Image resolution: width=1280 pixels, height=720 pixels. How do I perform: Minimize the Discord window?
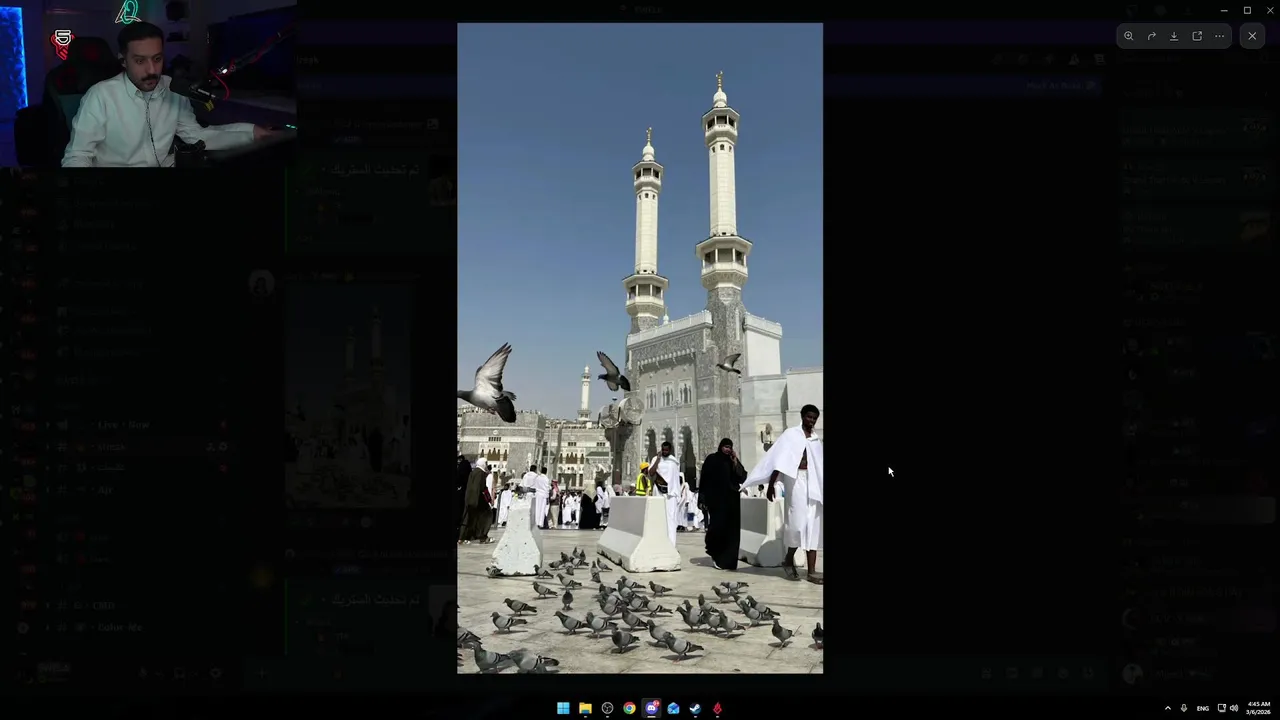coord(1223,10)
